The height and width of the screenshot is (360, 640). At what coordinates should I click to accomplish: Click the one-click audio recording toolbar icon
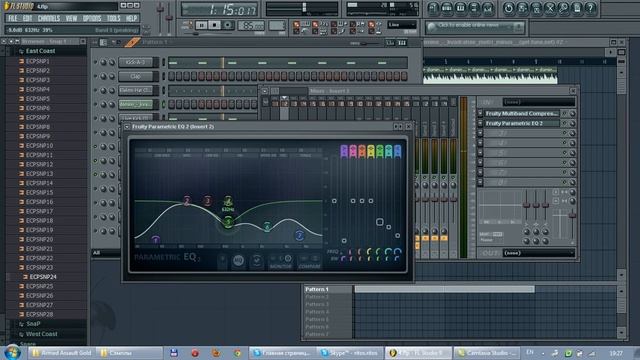pyautogui.click(x=522, y=8)
